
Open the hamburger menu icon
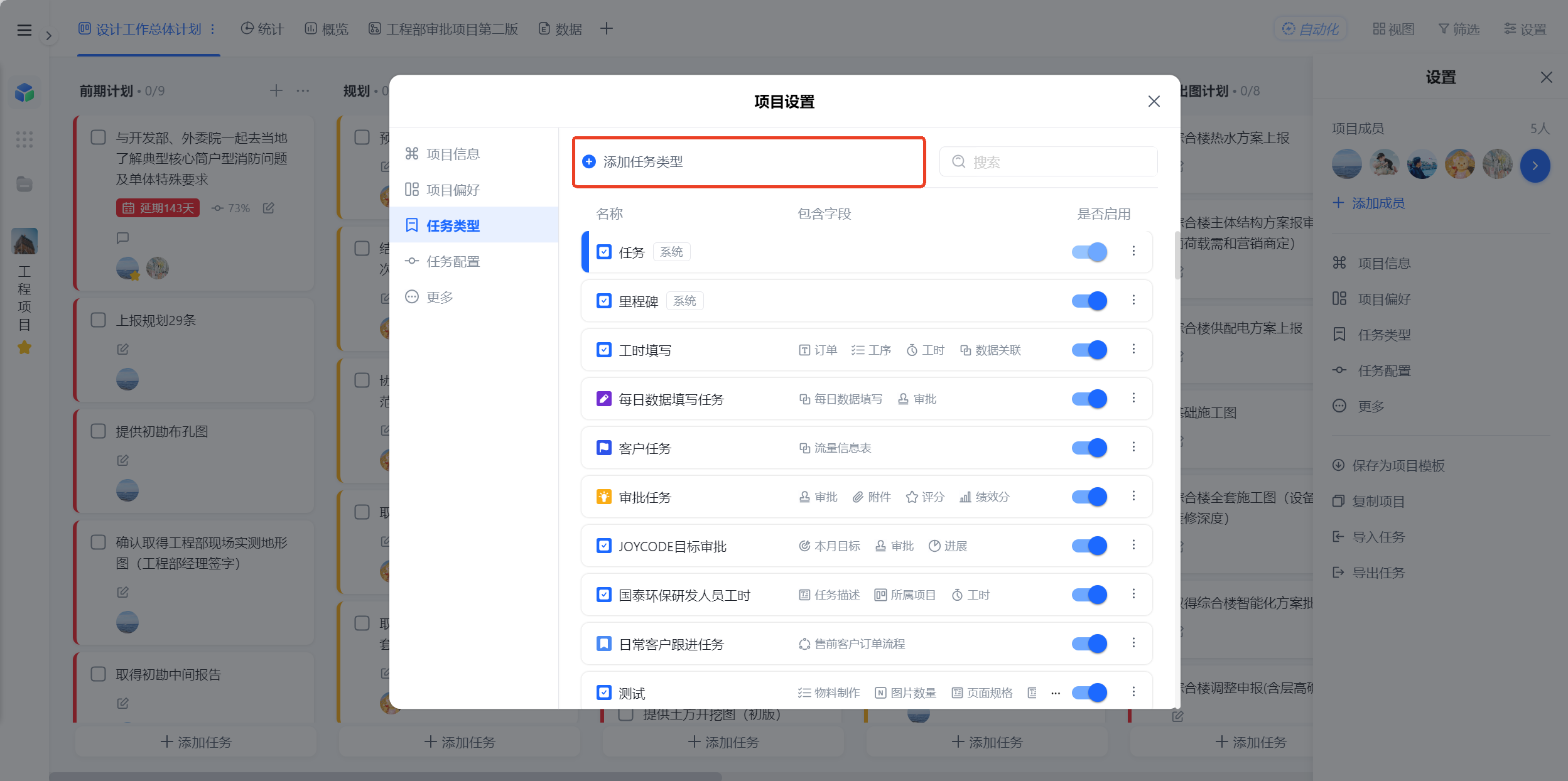click(24, 30)
